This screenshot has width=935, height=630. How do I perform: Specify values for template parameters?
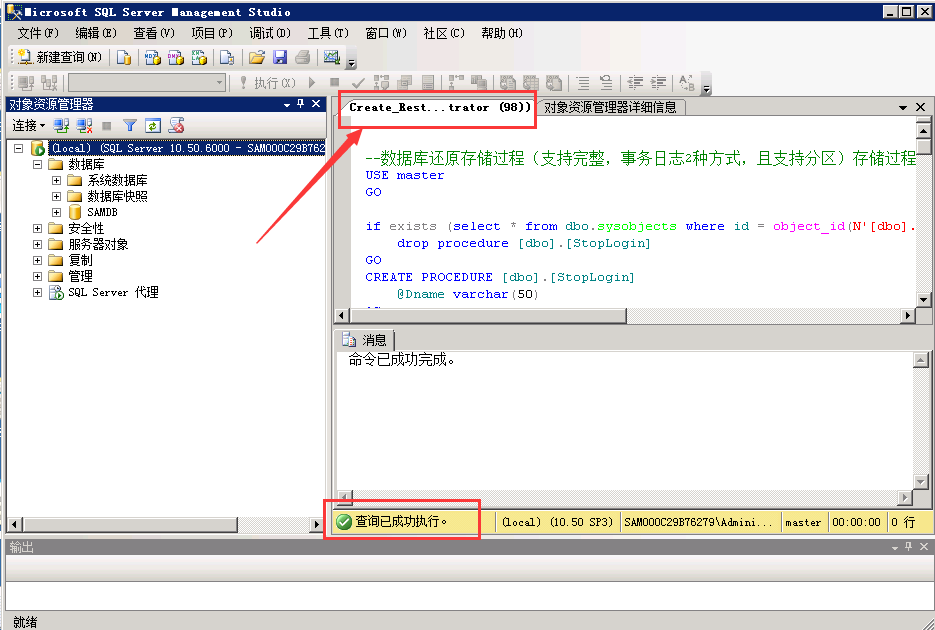click(x=686, y=83)
